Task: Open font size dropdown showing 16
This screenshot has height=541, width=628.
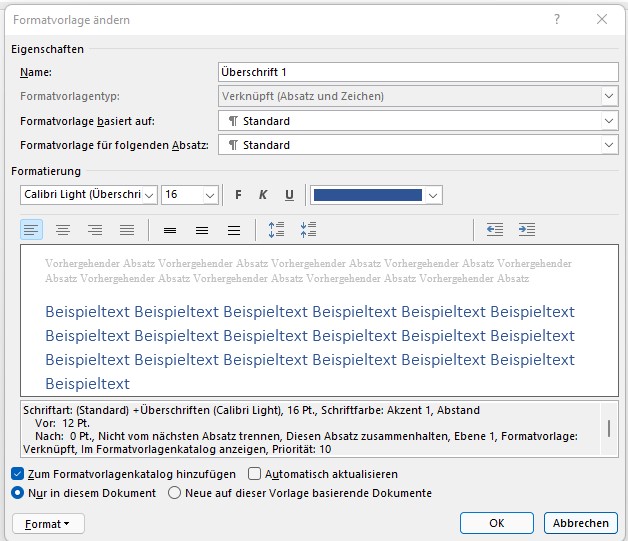Action: pyautogui.click(x=210, y=195)
